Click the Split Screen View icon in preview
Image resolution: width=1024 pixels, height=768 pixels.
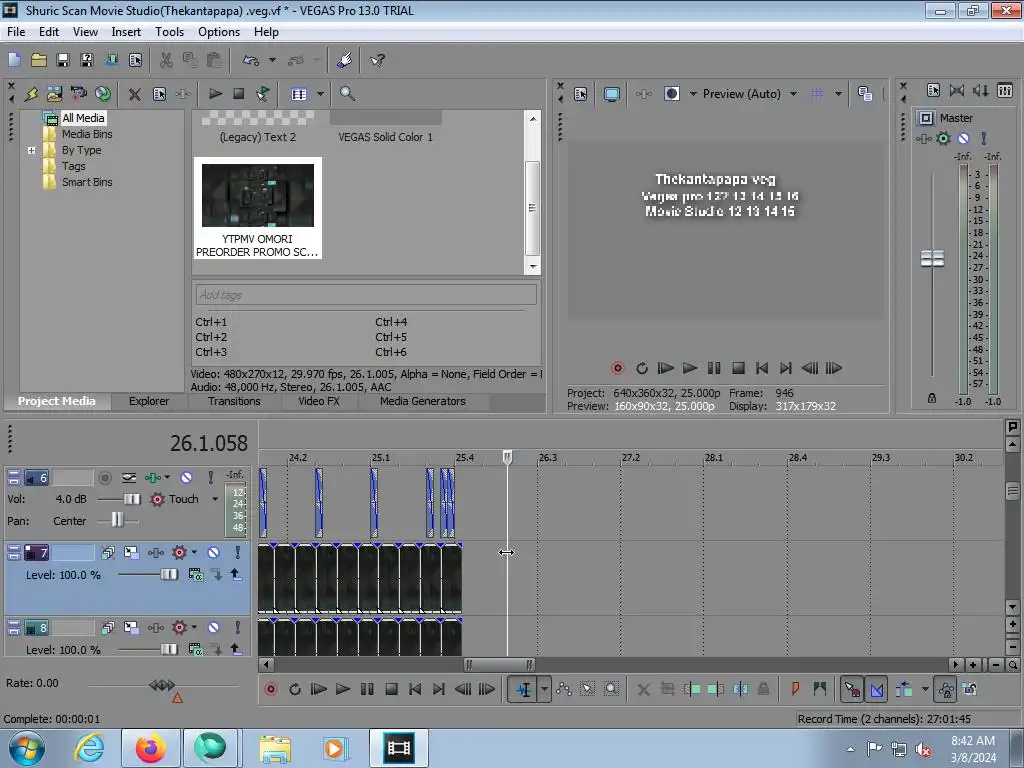tap(671, 94)
